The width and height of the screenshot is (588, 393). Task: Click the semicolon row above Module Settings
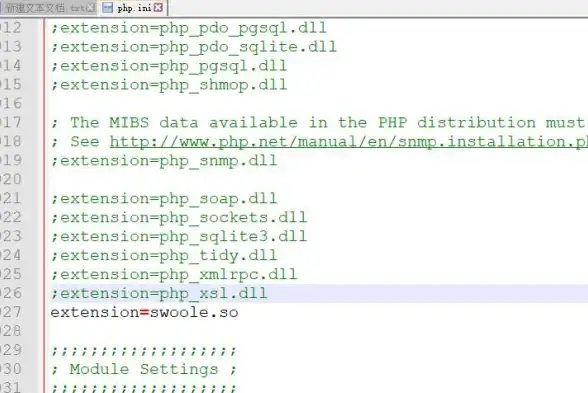144,351
